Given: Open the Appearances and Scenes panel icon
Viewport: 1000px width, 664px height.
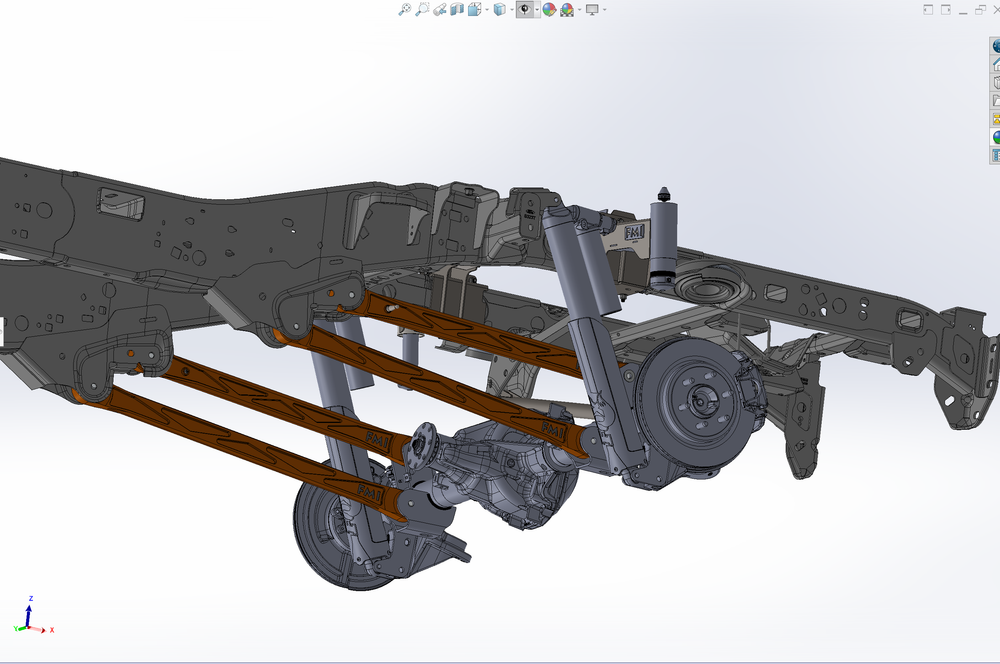Looking at the screenshot, I should (x=993, y=137).
